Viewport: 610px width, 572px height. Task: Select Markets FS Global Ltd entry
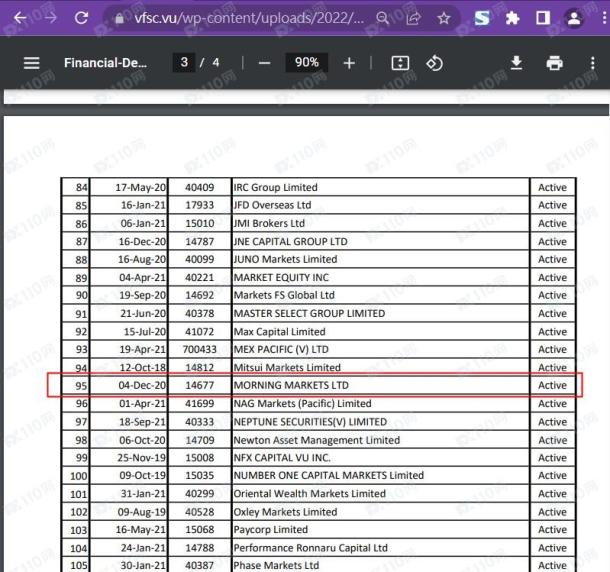coord(284,295)
